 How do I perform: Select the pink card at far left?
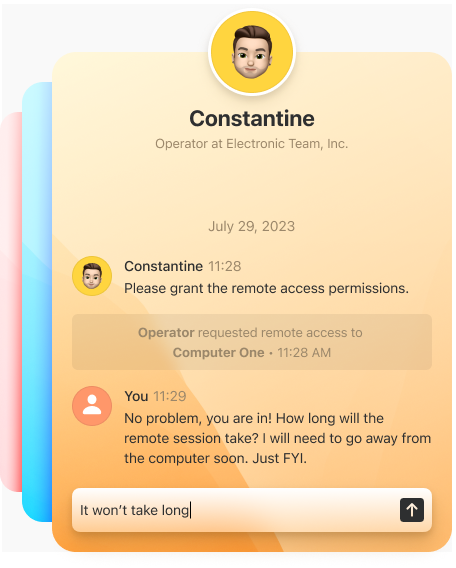click(11, 302)
